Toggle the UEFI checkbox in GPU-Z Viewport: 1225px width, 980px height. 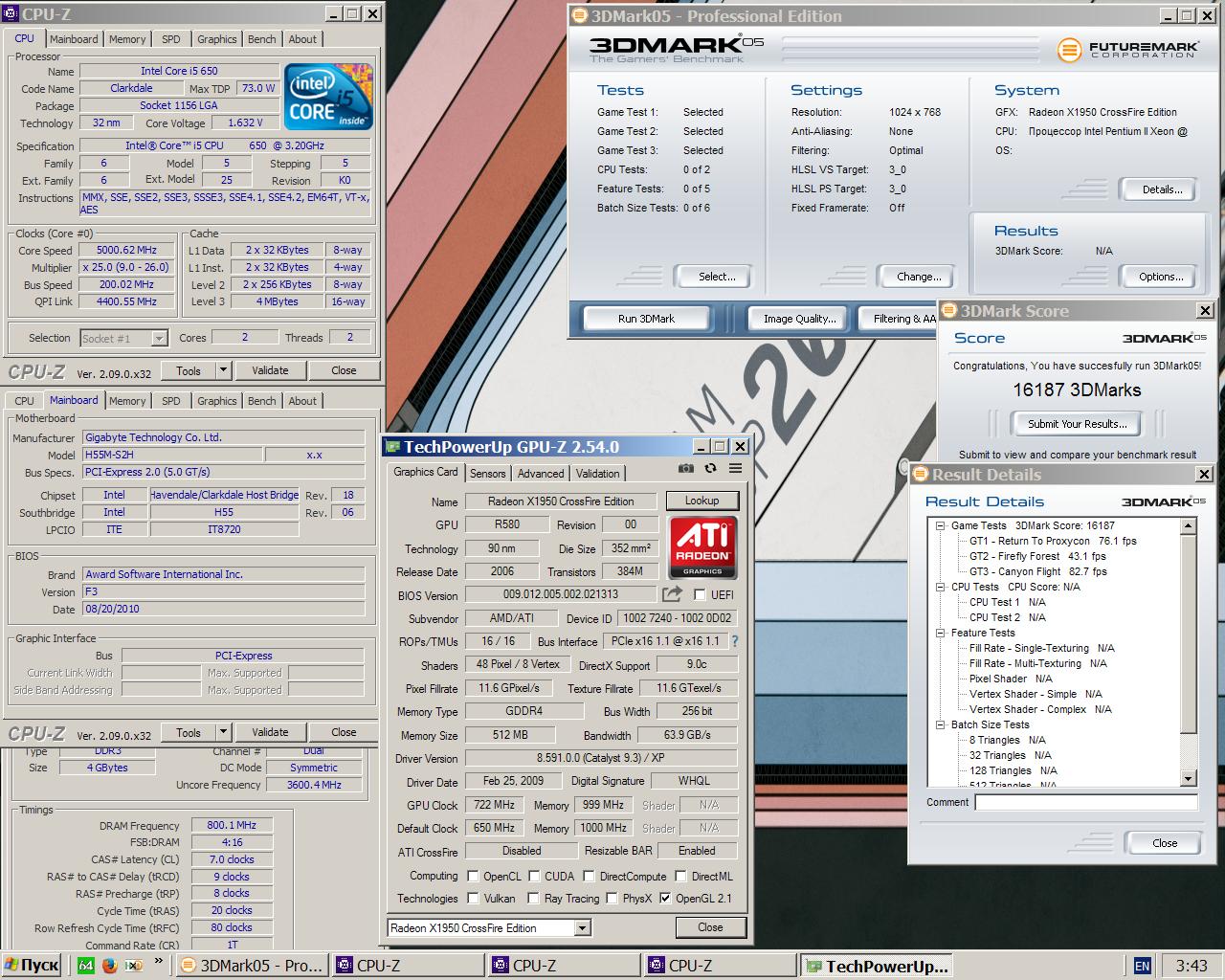click(700, 595)
